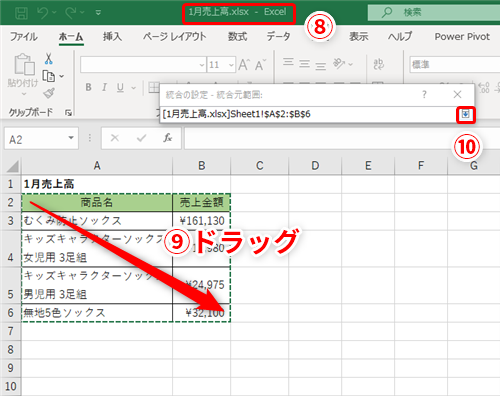Switch to the 挿入 ribbon tab

pos(112,36)
